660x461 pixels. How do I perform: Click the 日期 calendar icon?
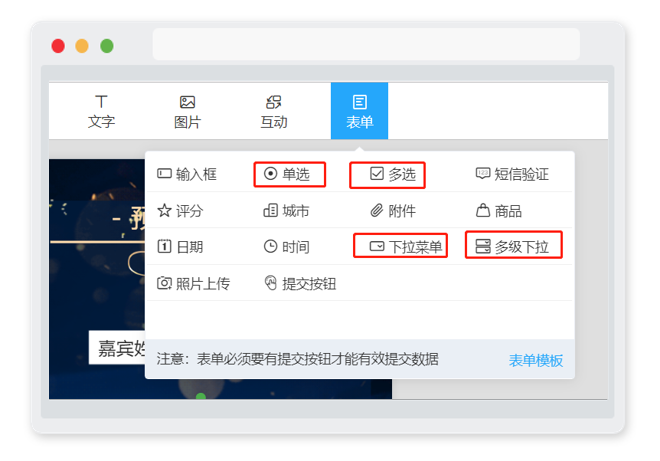164,246
